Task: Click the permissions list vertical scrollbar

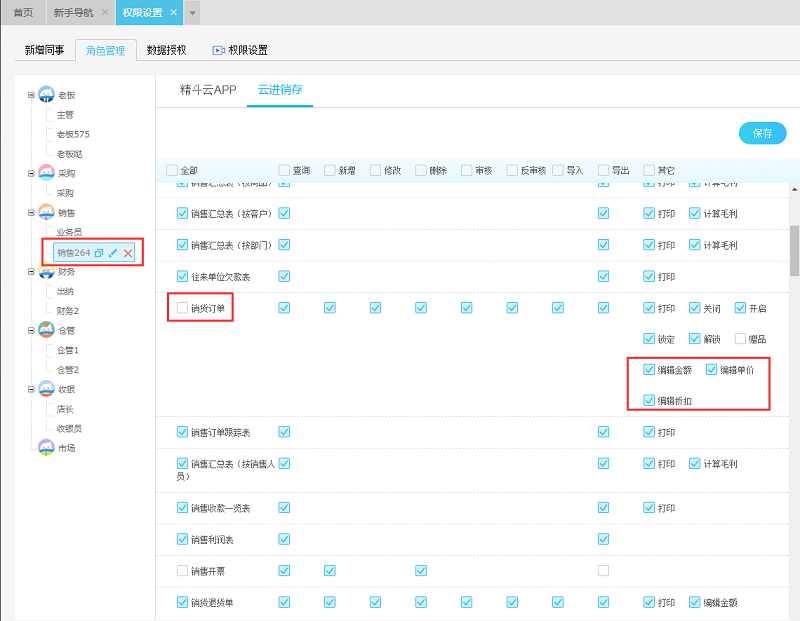Action: [794, 250]
